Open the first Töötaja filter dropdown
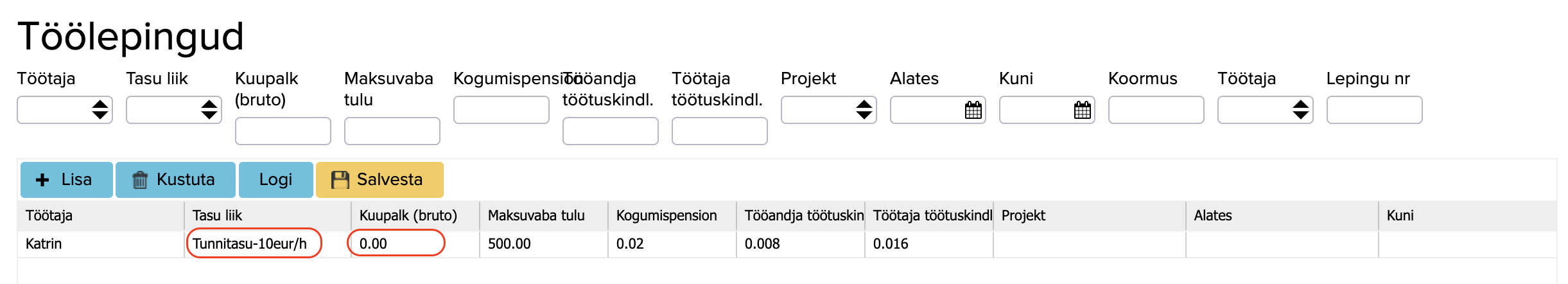The width and height of the screenshot is (1568, 284). click(x=65, y=110)
